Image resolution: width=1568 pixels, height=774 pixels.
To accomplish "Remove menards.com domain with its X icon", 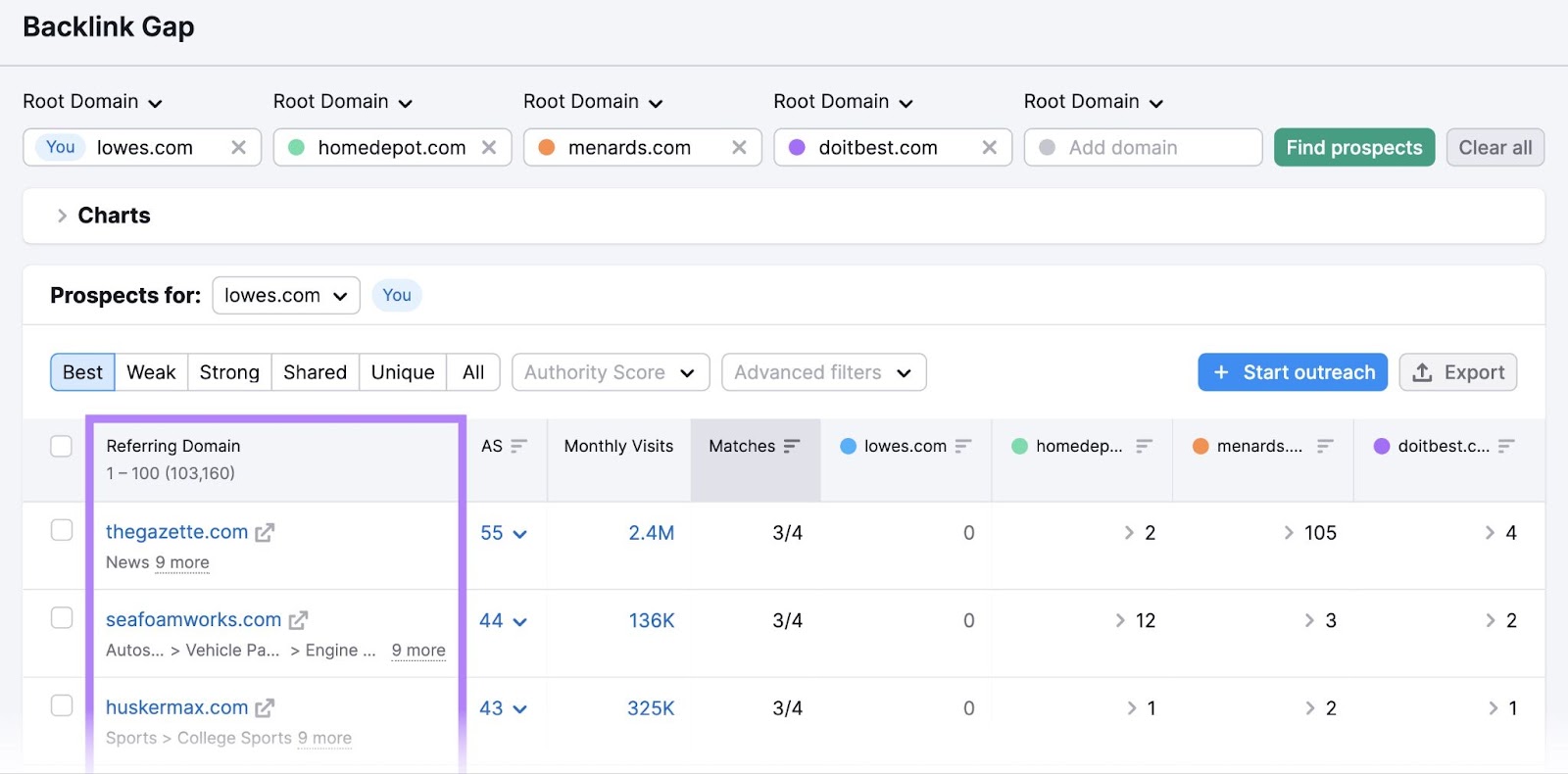I will (739, 147).
